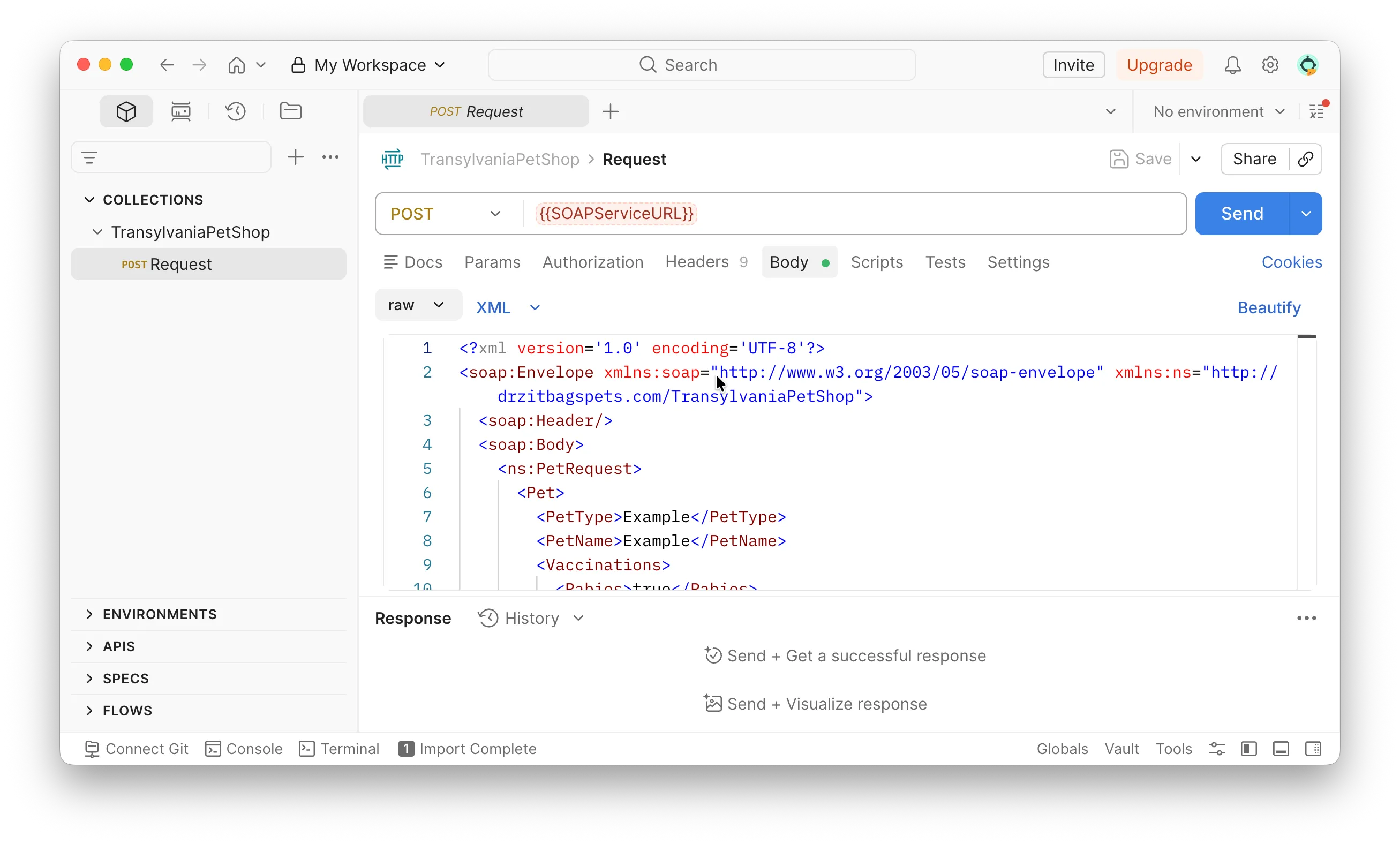Open sidebar more options ellipsis

[330, 157]
